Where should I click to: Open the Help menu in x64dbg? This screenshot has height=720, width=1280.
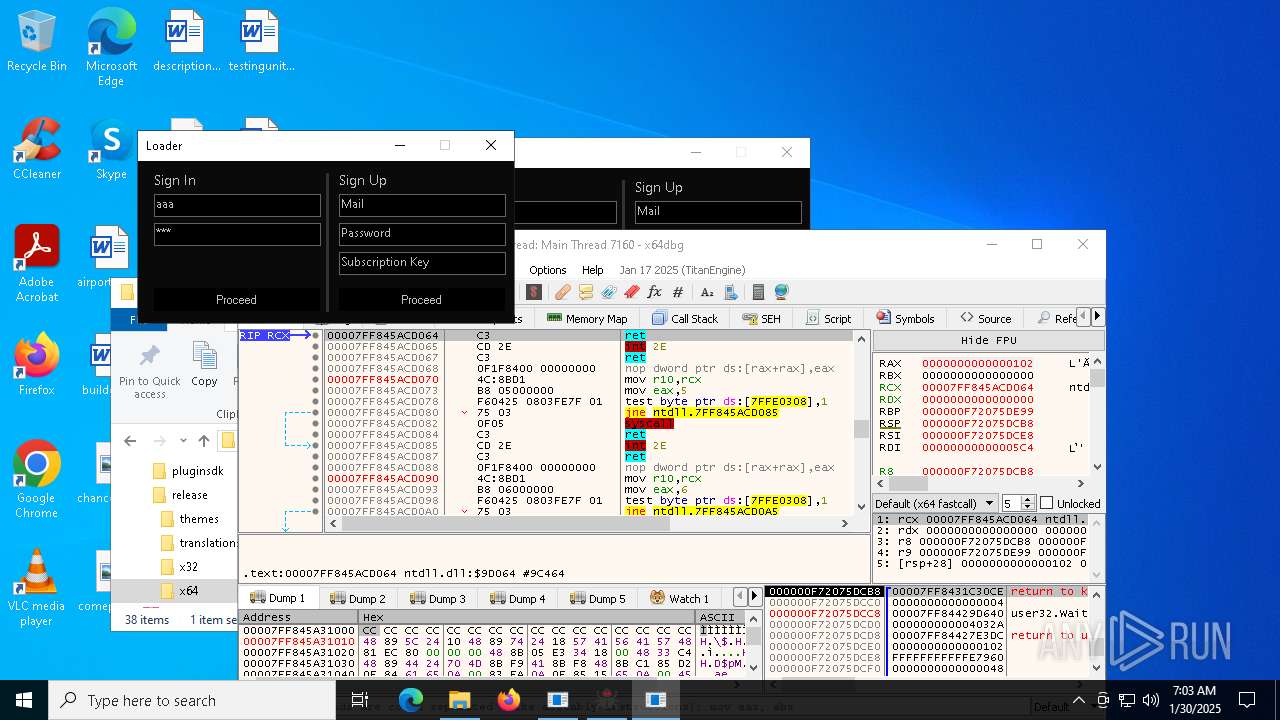tap(593, 270)
